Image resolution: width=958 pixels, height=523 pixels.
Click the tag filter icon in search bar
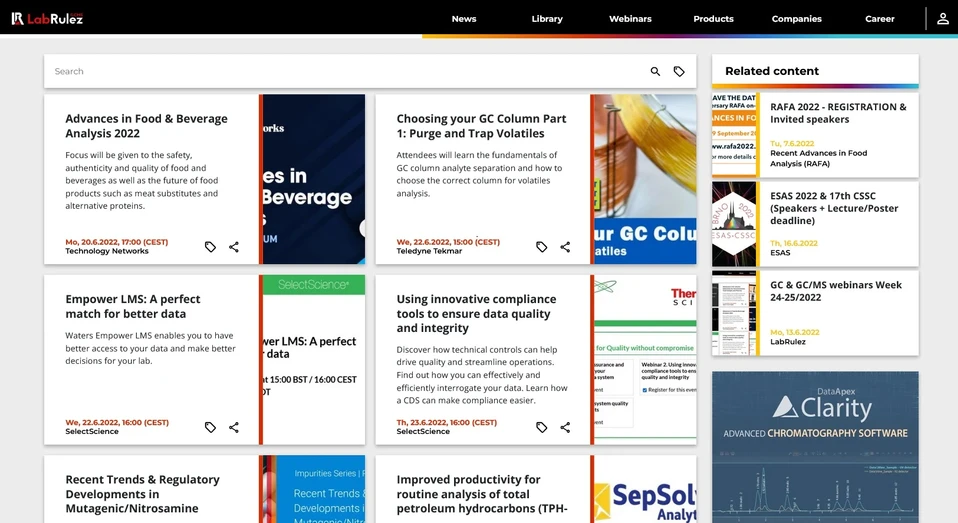pos(679,71)
